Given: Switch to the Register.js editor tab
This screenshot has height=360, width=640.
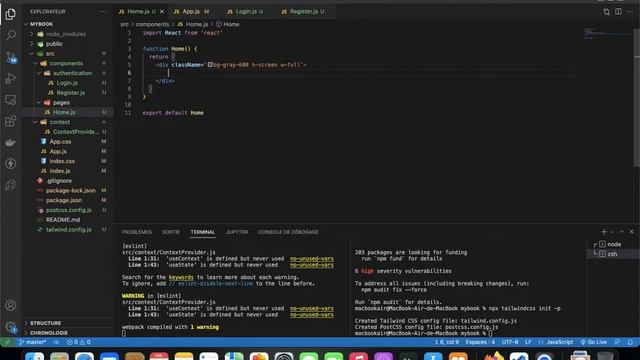Looking at the screenshot, I should tap(304, 11).
